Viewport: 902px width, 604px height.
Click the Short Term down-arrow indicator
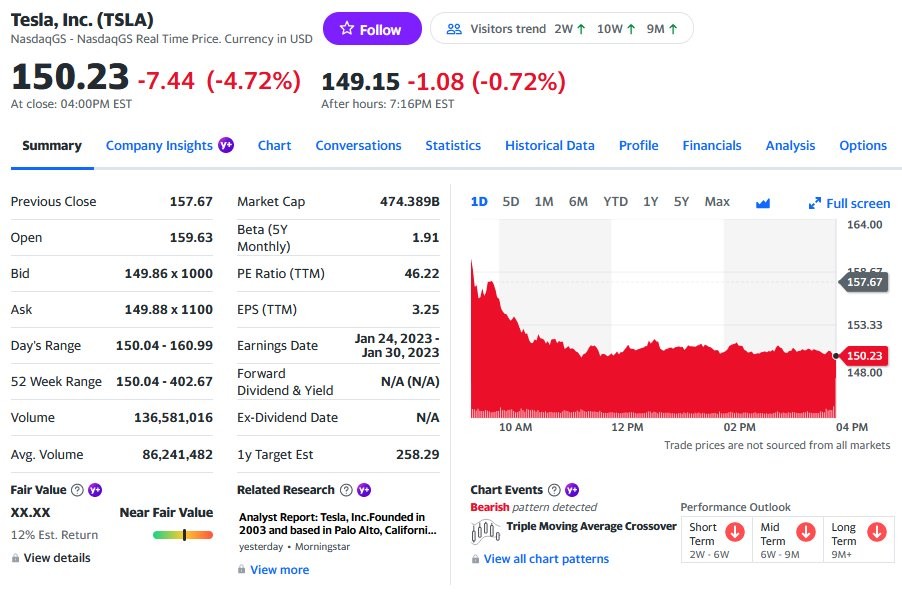point(735,531)
